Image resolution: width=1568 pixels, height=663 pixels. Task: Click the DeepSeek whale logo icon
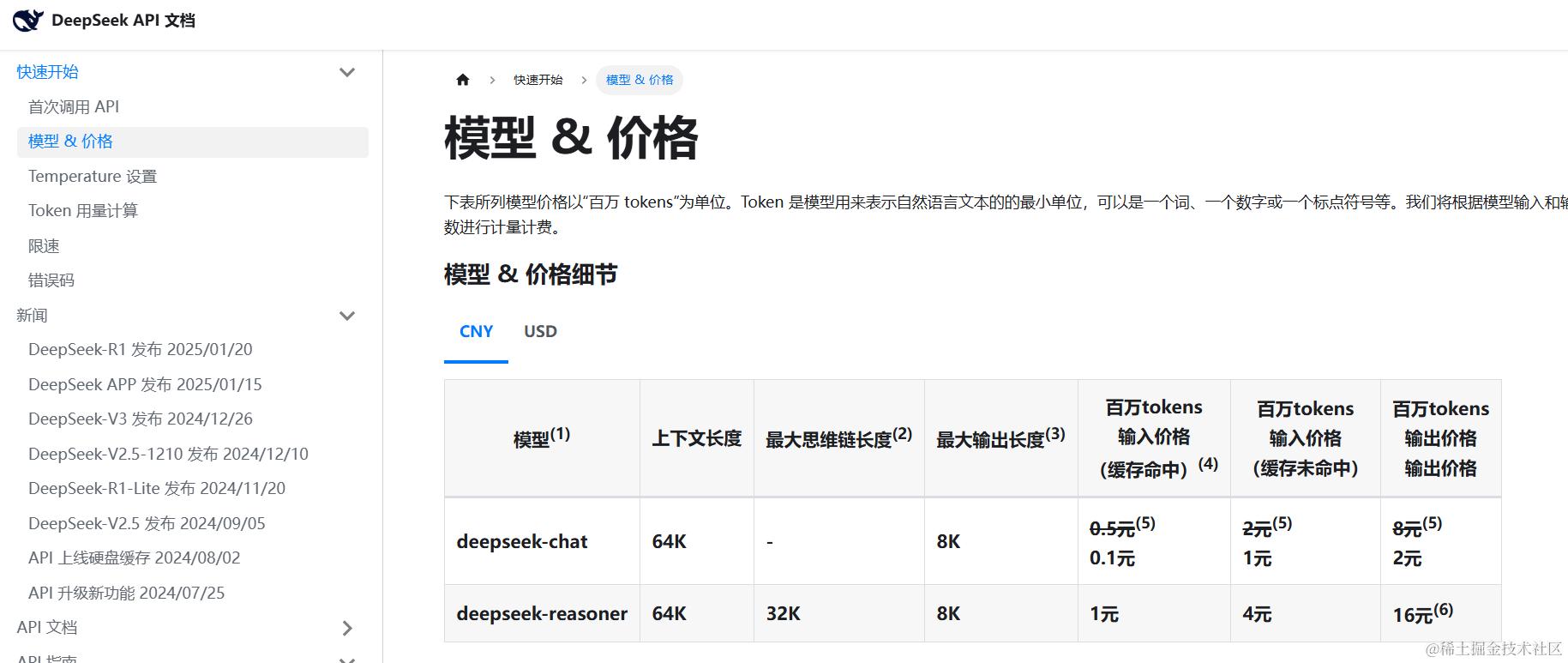click(x=27, y=20)
